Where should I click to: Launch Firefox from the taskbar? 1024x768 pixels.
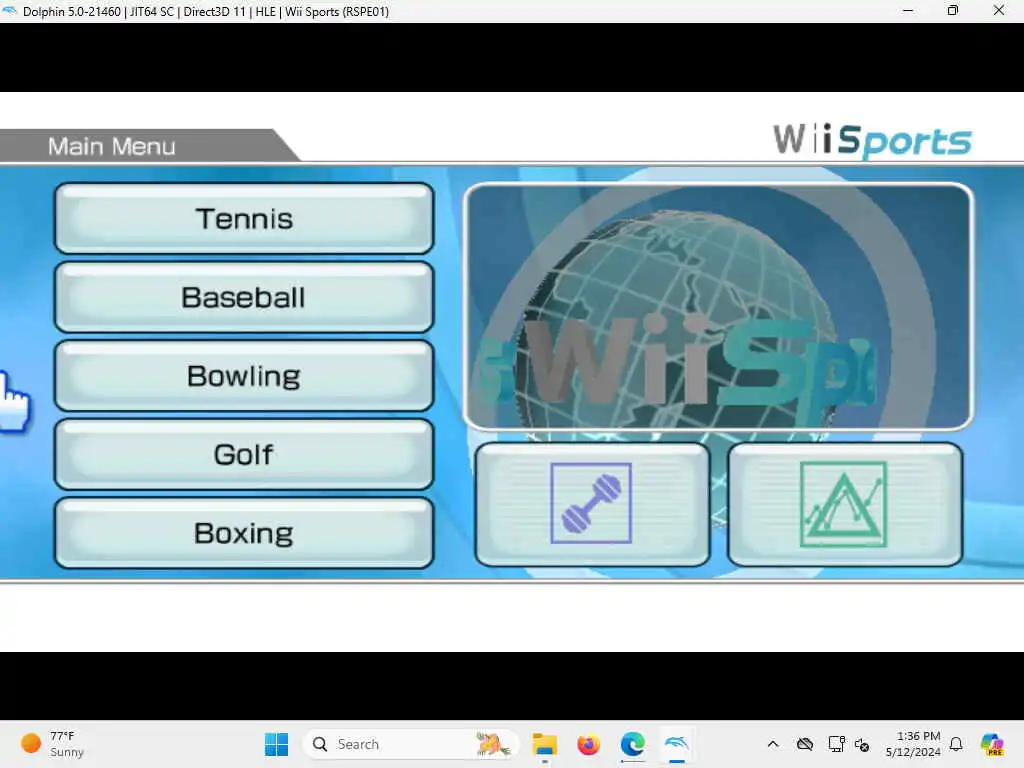click(x=588, y=744)
